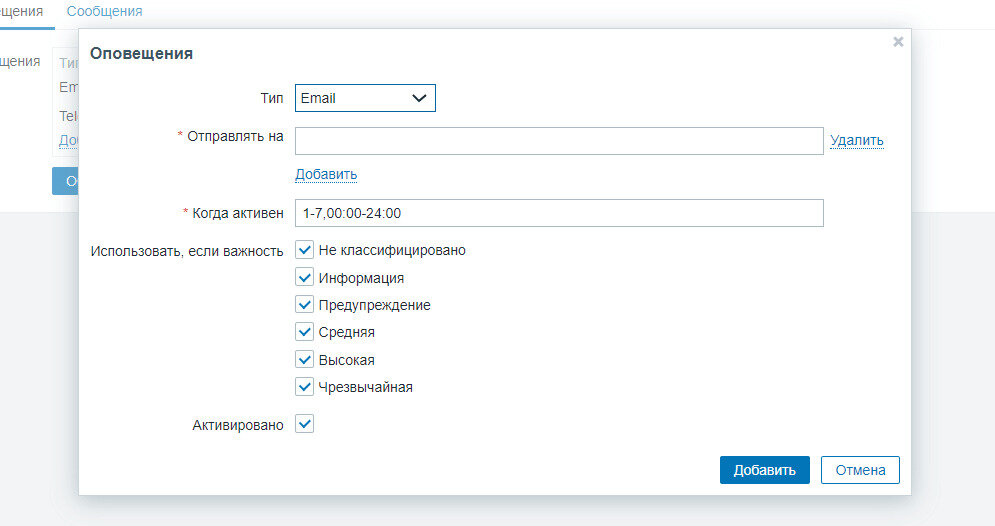This screenshot has width=995, height=526.
Task: Close the Оповещения dialog with the X
Action: tap(898, 42)
